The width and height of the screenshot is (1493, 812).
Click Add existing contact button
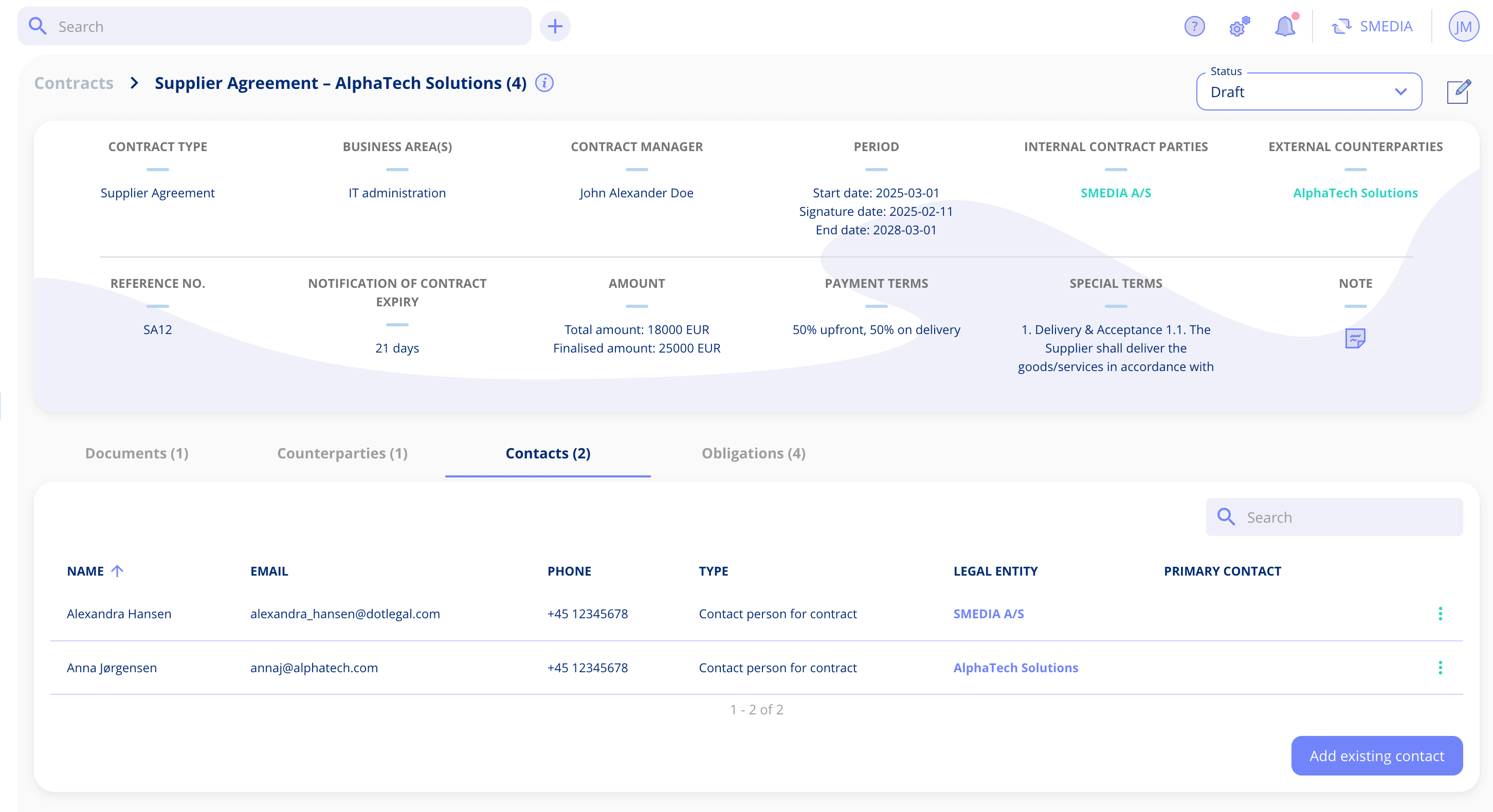(1376, 755)
